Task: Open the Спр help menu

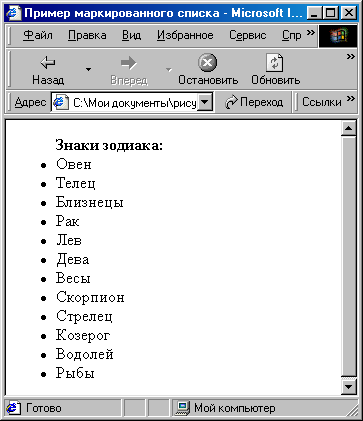Action: pyautogui.click(x=291, y=35)
